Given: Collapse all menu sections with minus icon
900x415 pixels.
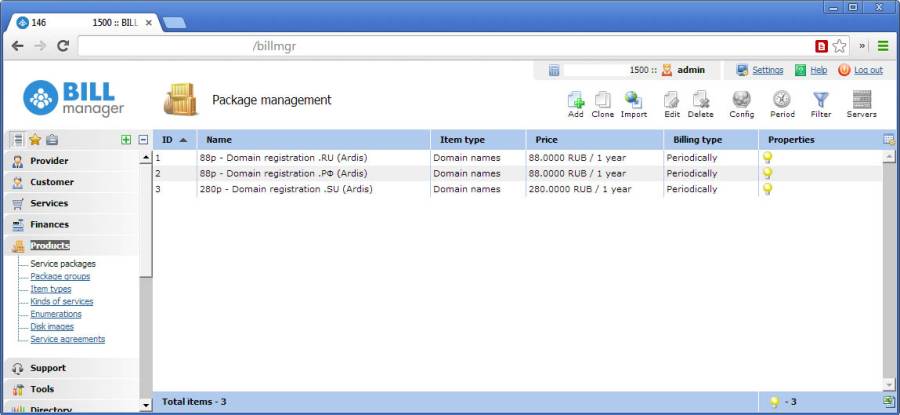Looking at the screenshot, I should 143,139.
